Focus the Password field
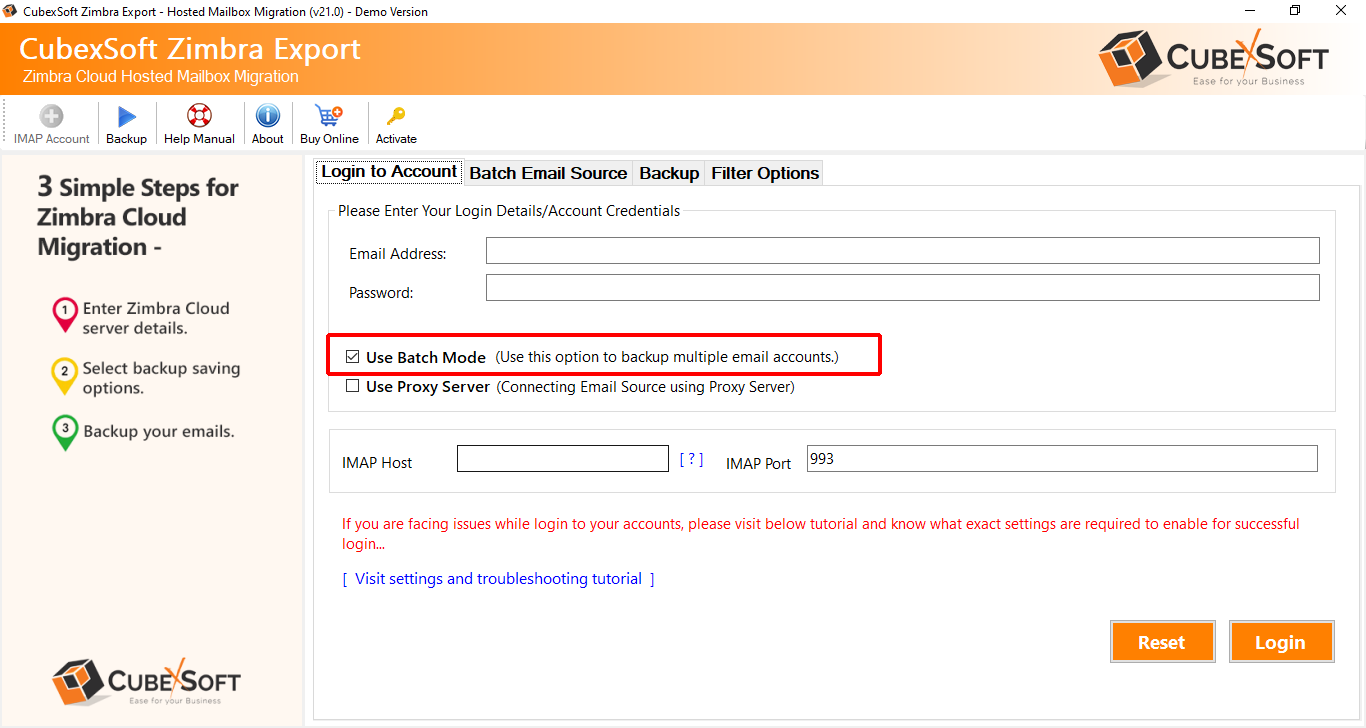The height and width of the screenshot is (728, 1366). (903, 288)
